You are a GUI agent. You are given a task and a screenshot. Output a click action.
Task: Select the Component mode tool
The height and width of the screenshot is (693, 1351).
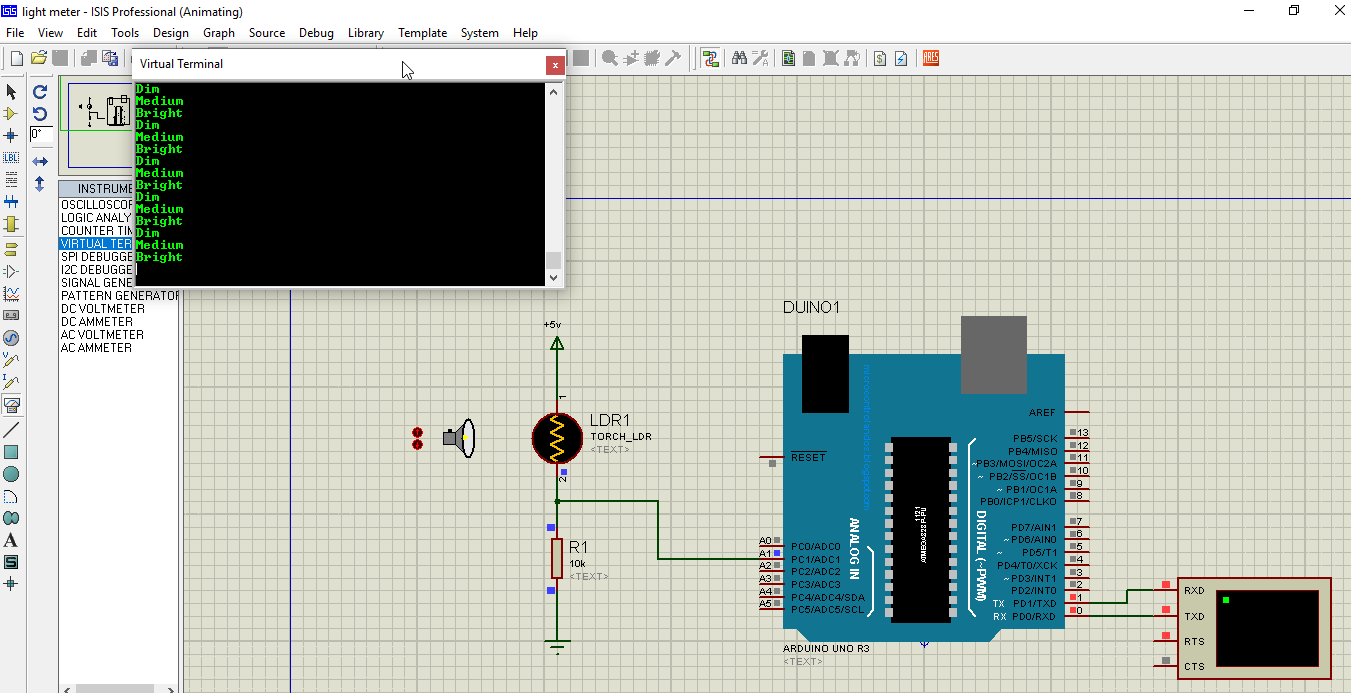tap(11, 114)
